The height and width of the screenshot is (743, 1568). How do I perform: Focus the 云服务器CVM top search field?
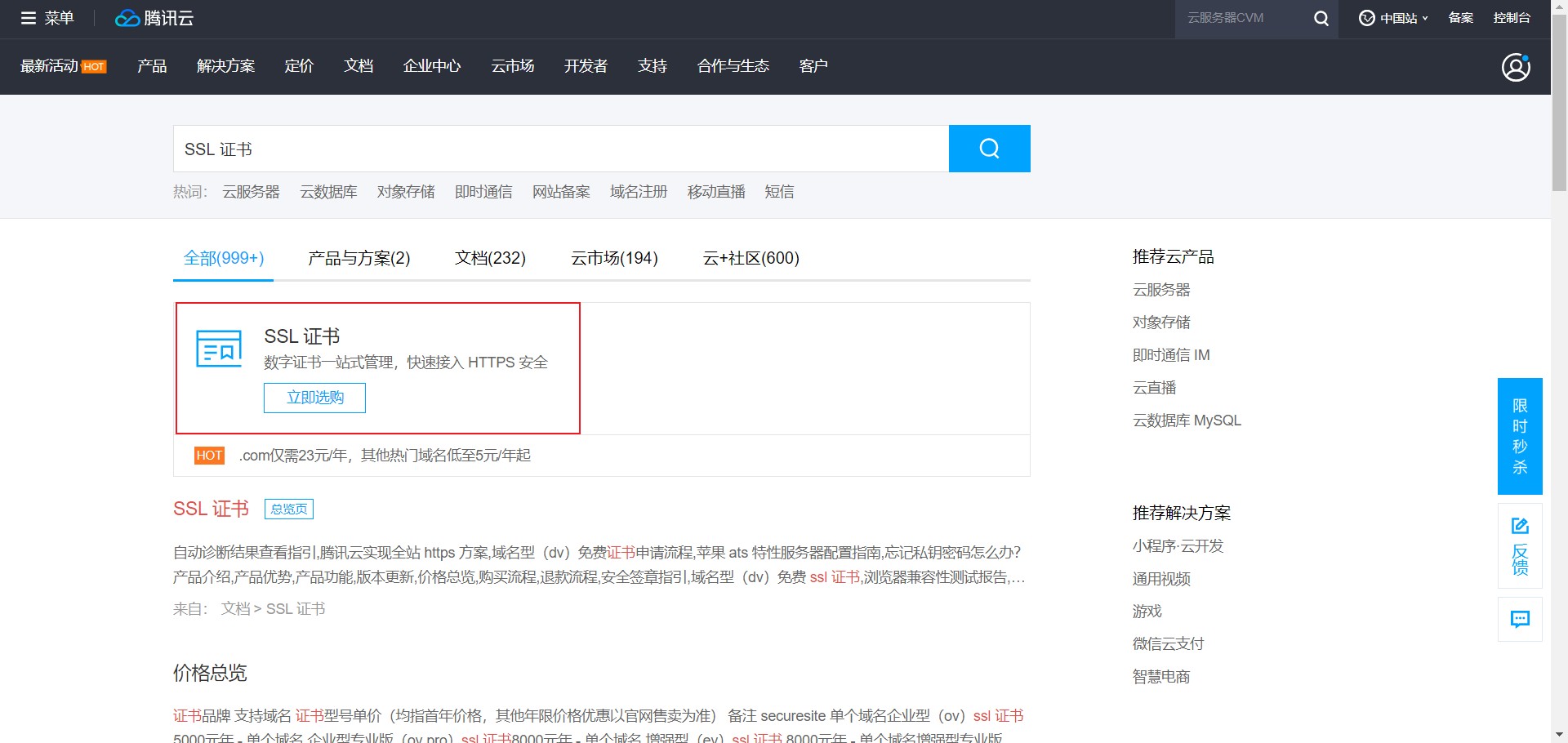[1241, 18]
